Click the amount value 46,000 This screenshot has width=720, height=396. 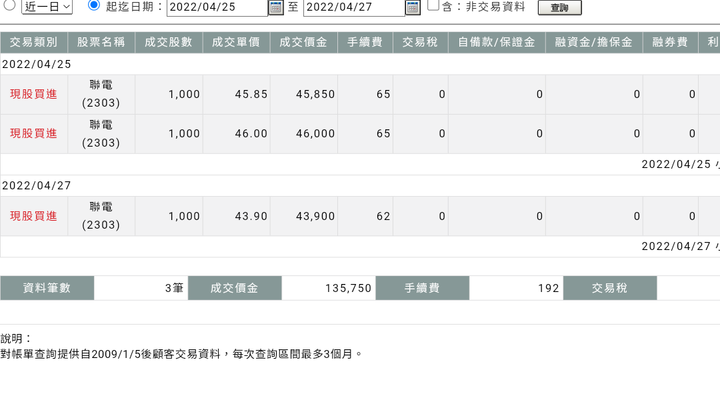315,134
